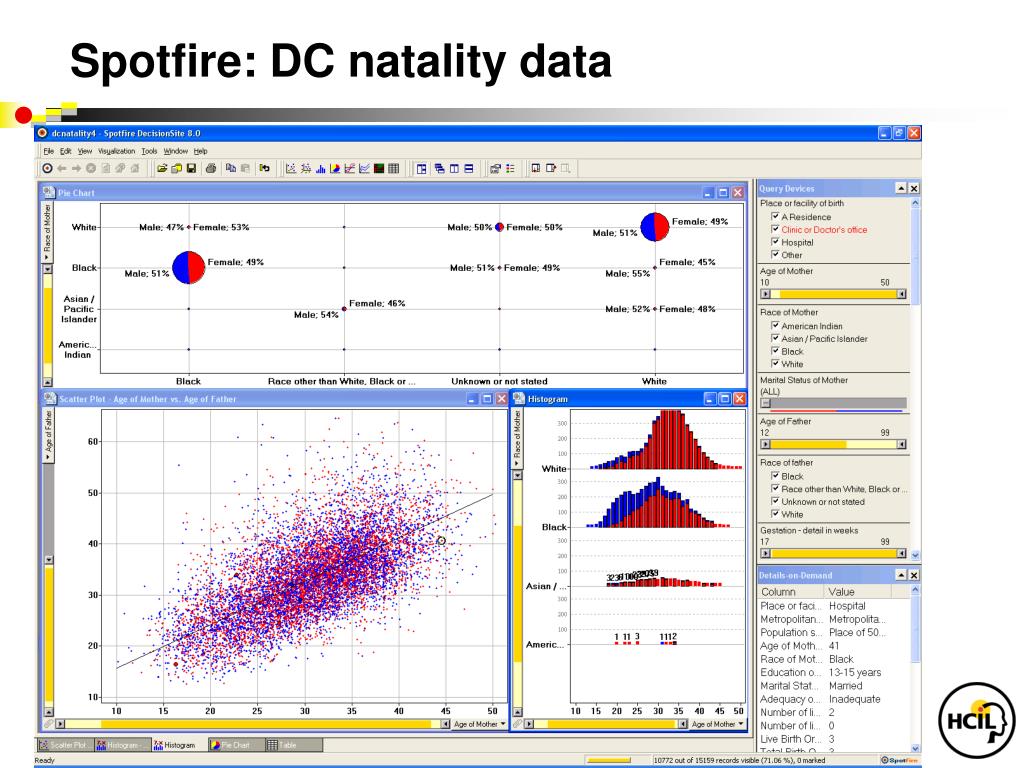Switch to the Pie Chart bottom tab
This screenshot has height=768, width=1024.
click(x=235, y=745)
